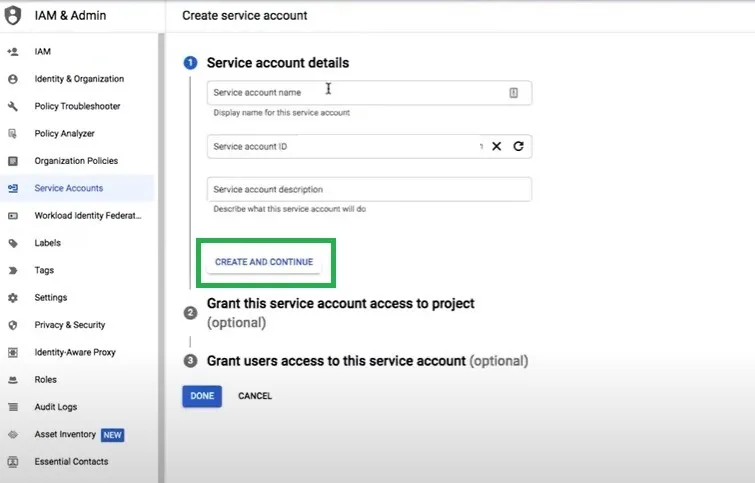Expand step 3 Grant users access section
Image resolution: width=755 pixels, height=483 pixels.
(x=367, y=361)
